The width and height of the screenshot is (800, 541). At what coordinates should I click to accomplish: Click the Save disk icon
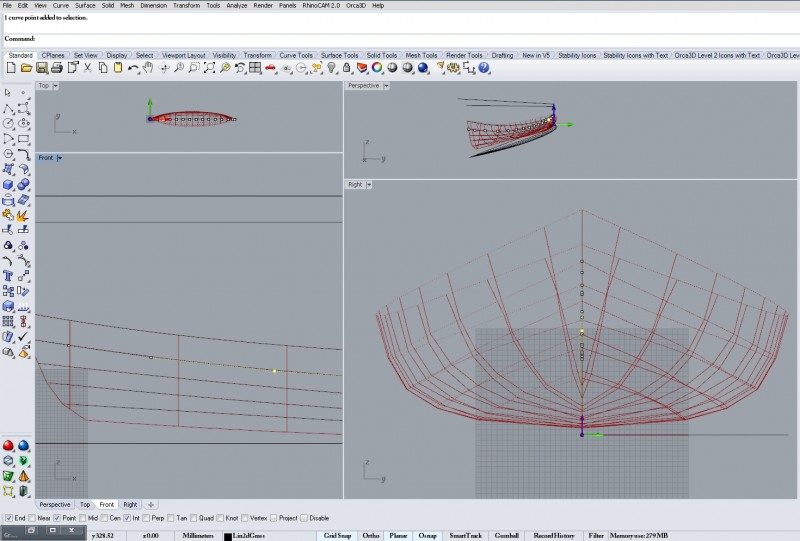[x=42, y=68]
